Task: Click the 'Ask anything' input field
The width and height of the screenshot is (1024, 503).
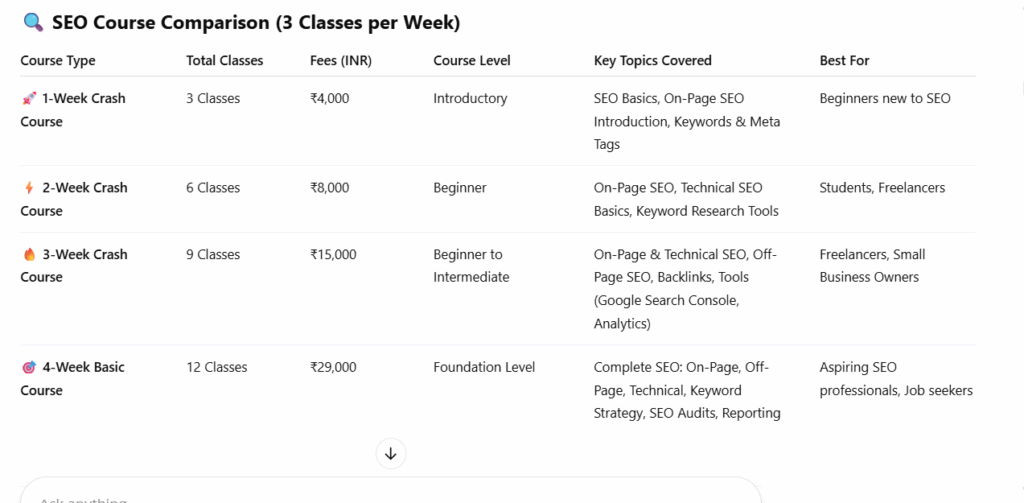Action: [x=390, y=495]
